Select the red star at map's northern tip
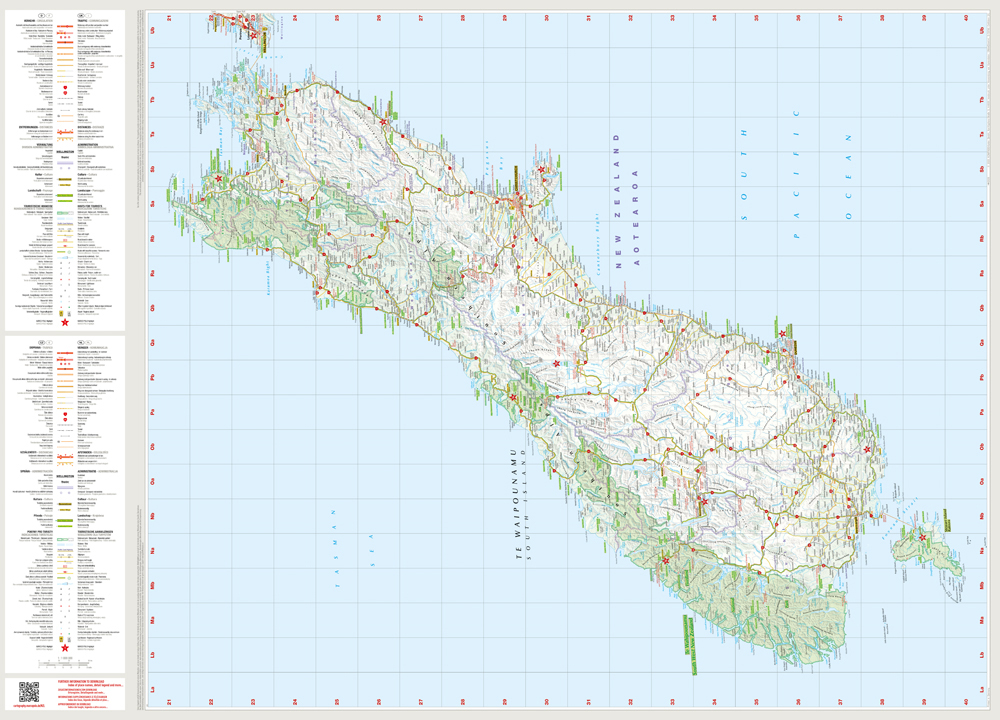 254,35
